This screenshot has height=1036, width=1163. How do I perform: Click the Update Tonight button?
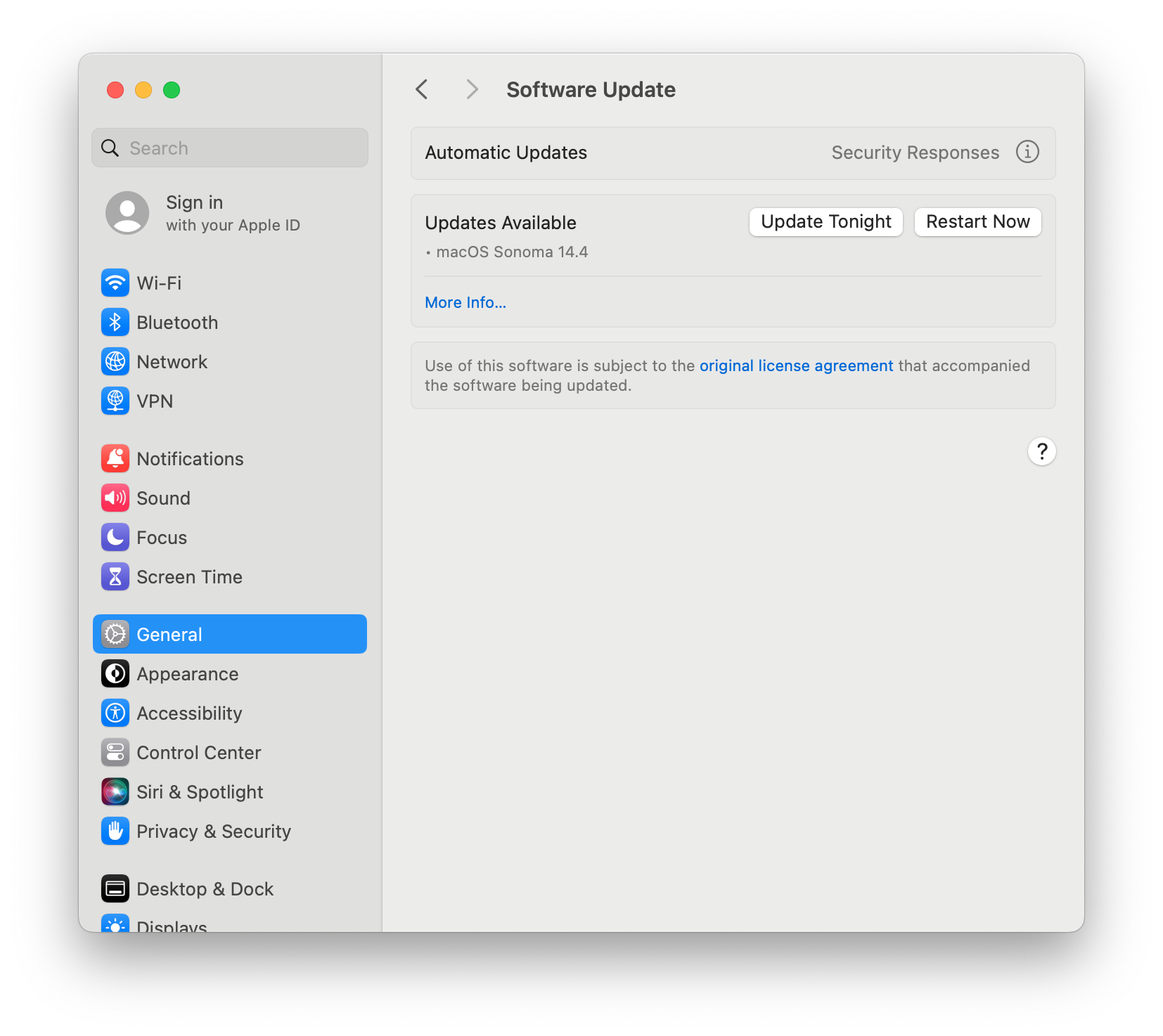tap(825, 222)
